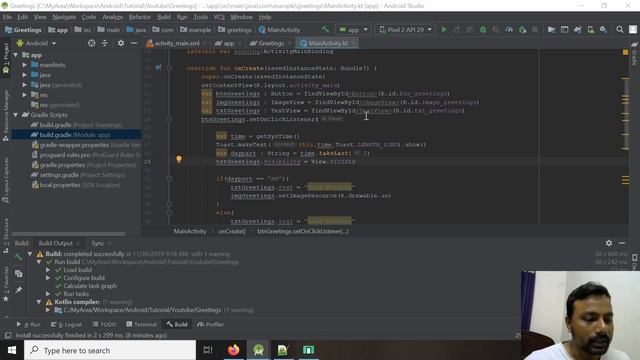Open AVD Manager device icon
Viewport: 640px width, 360px height.
[590, 30]
